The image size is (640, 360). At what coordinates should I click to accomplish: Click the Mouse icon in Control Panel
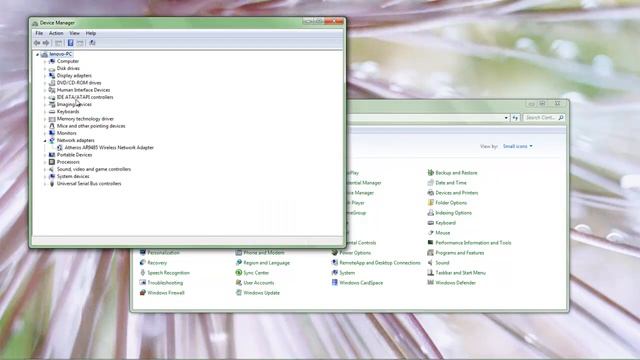pos(430,233)
